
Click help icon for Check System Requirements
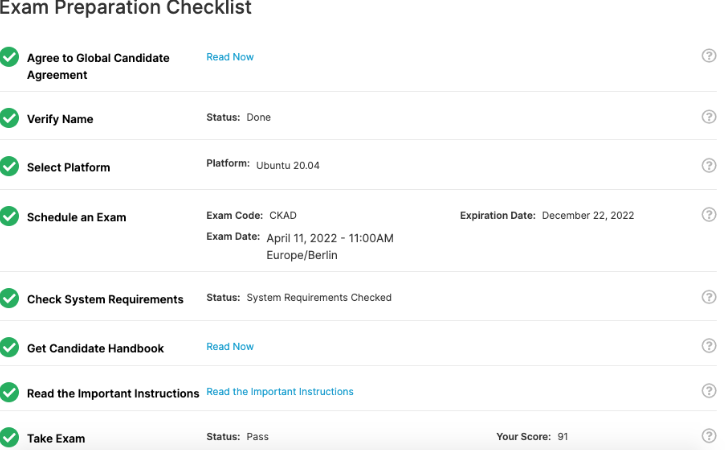709,297
